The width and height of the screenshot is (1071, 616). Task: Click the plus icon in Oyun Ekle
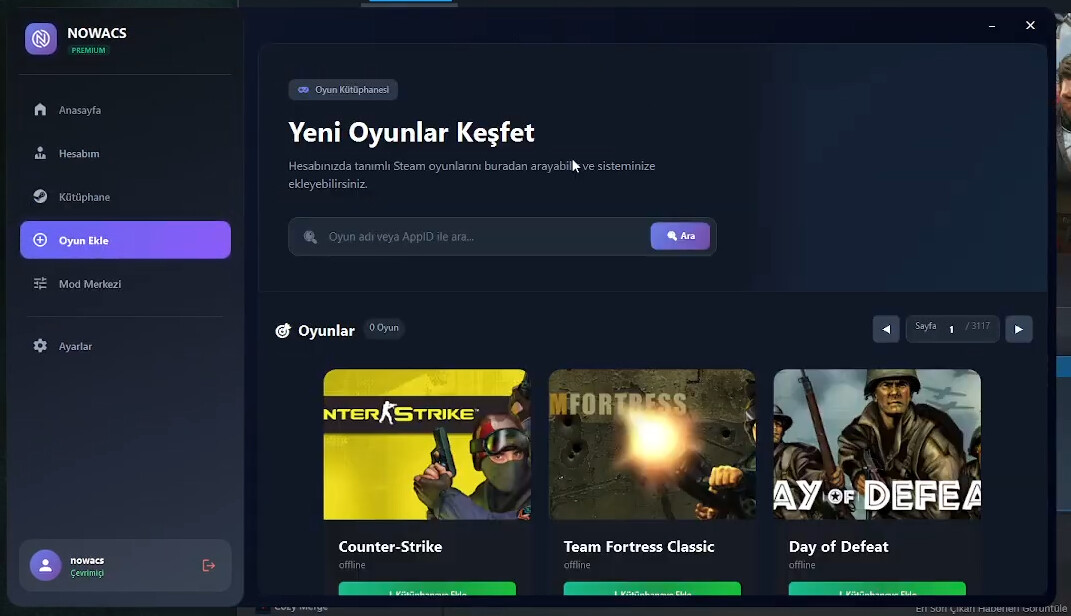pos(40,240)
